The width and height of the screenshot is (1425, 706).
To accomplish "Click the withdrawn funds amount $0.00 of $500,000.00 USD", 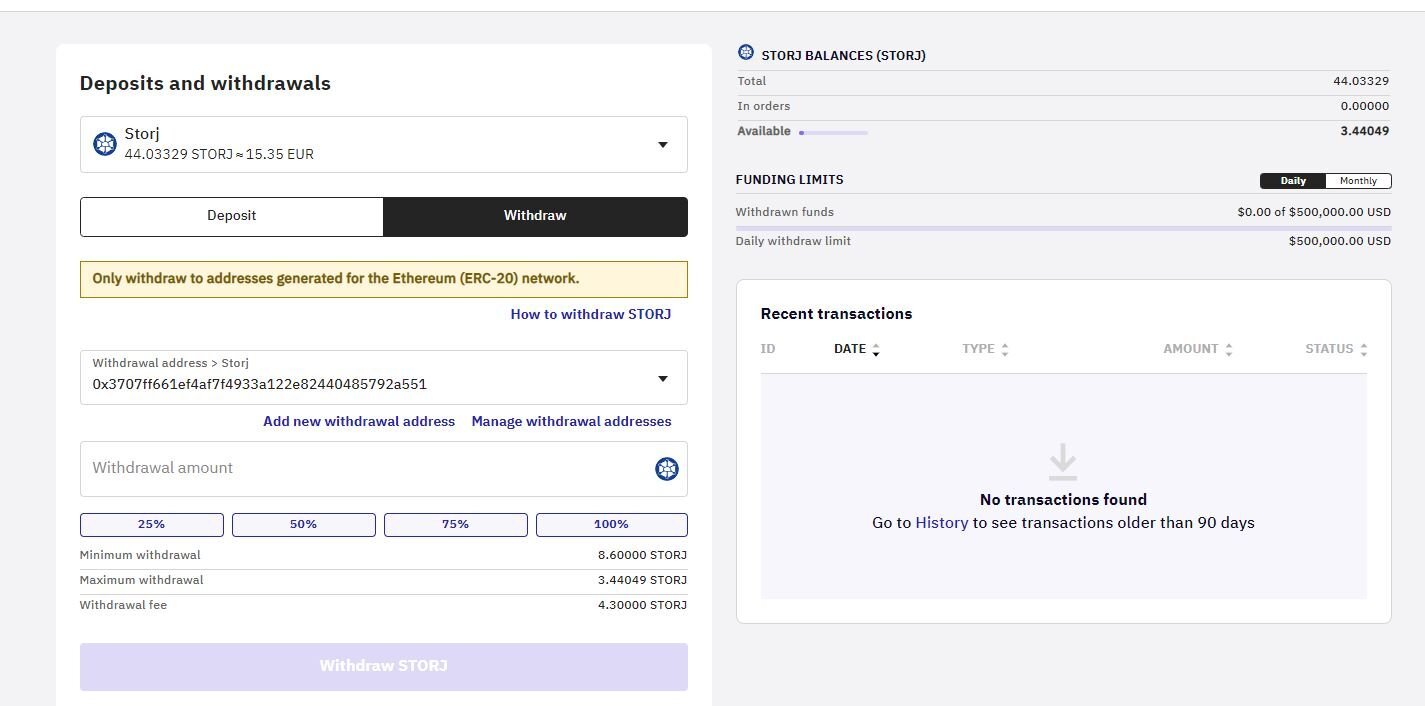I will point(1314,212).
